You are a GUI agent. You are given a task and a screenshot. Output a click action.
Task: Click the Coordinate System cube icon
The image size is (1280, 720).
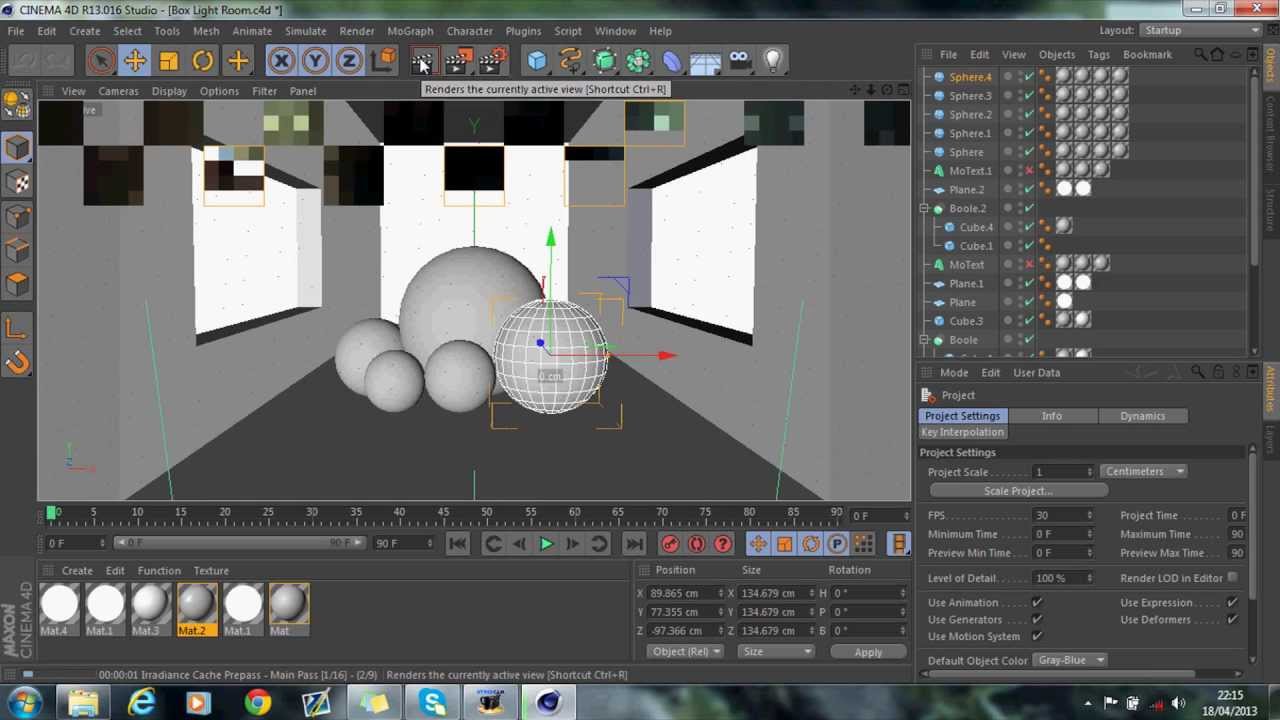click(383, 61)
